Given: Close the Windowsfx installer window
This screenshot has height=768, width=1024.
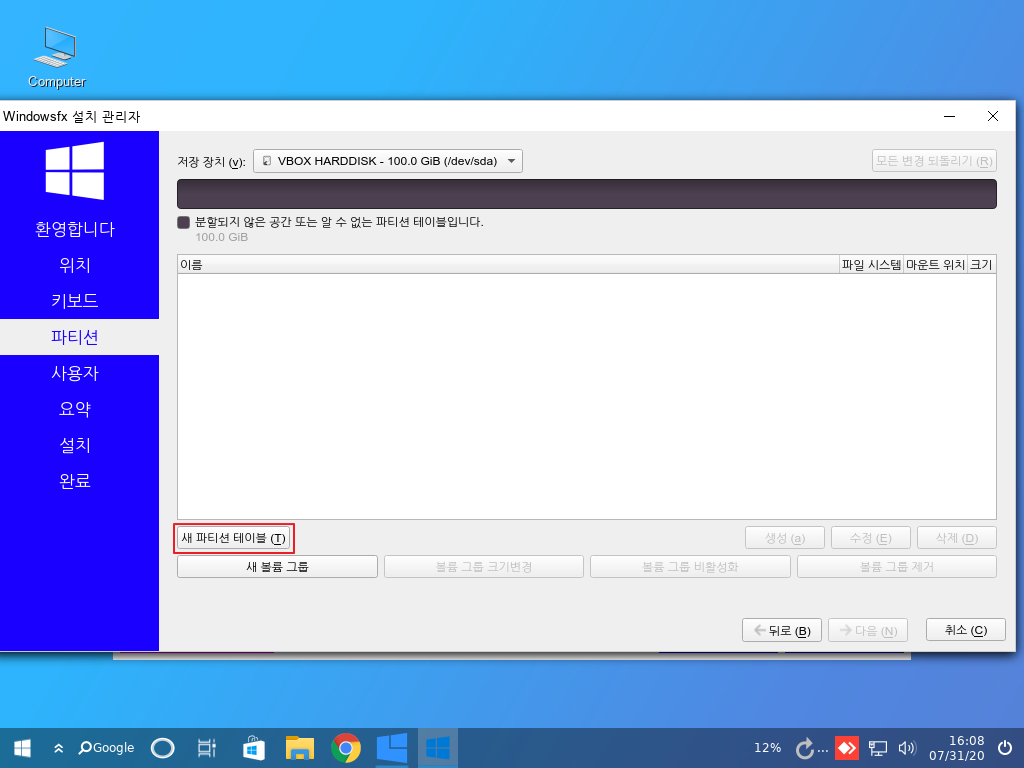Looking at the screenshot, I should [993, 116].
